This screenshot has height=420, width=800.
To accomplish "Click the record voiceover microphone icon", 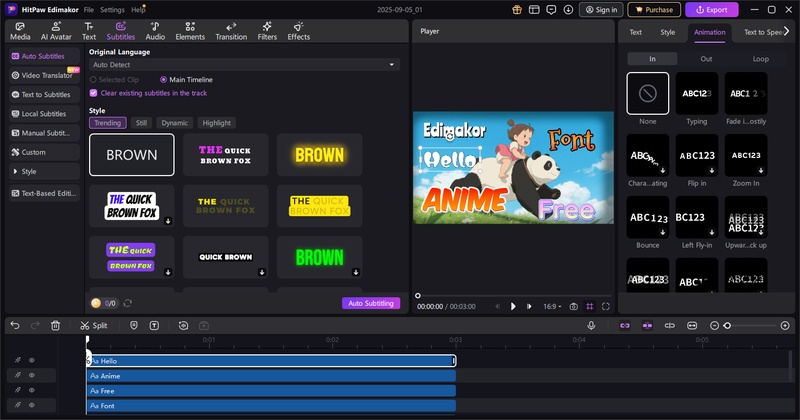I will pyautogui.click(x=591, y=326).
